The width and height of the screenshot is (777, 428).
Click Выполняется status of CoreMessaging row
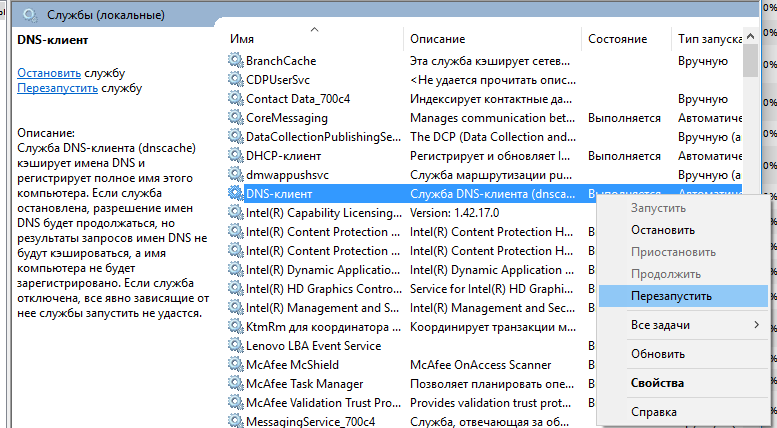coord(624,118)
